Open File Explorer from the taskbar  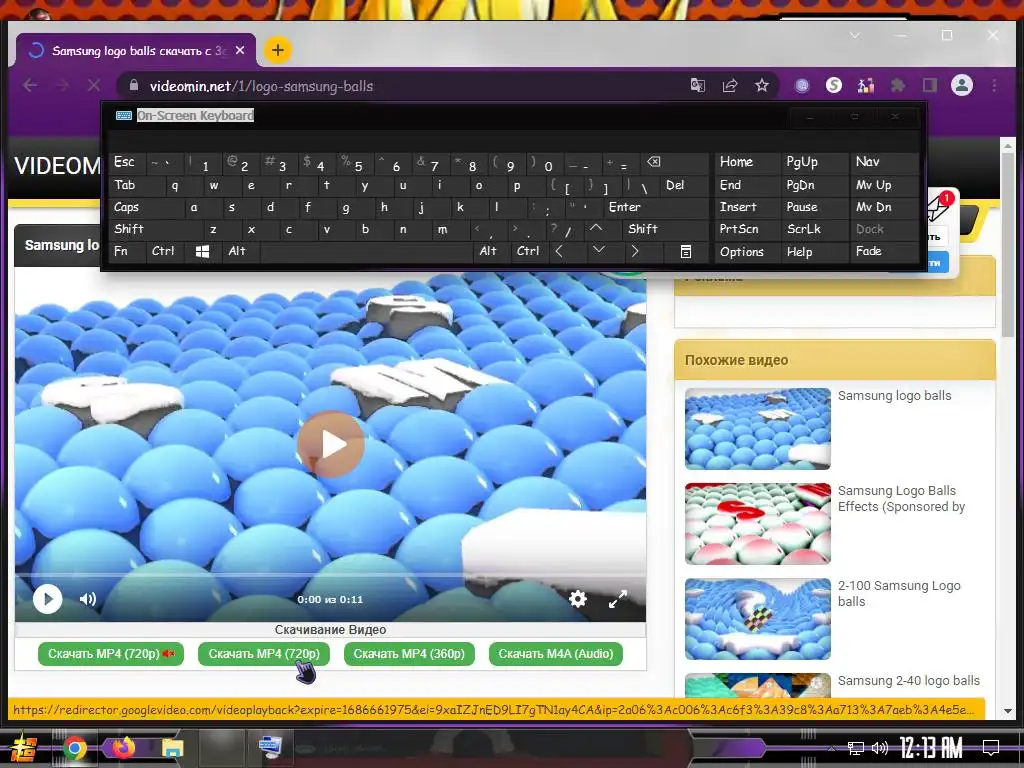point(172,748)
